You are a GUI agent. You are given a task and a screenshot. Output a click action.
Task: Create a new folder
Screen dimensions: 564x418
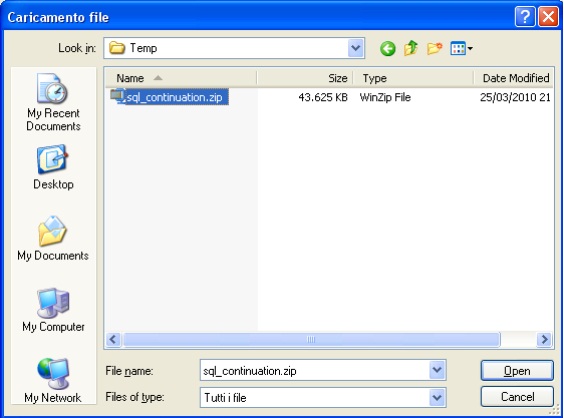435,48
